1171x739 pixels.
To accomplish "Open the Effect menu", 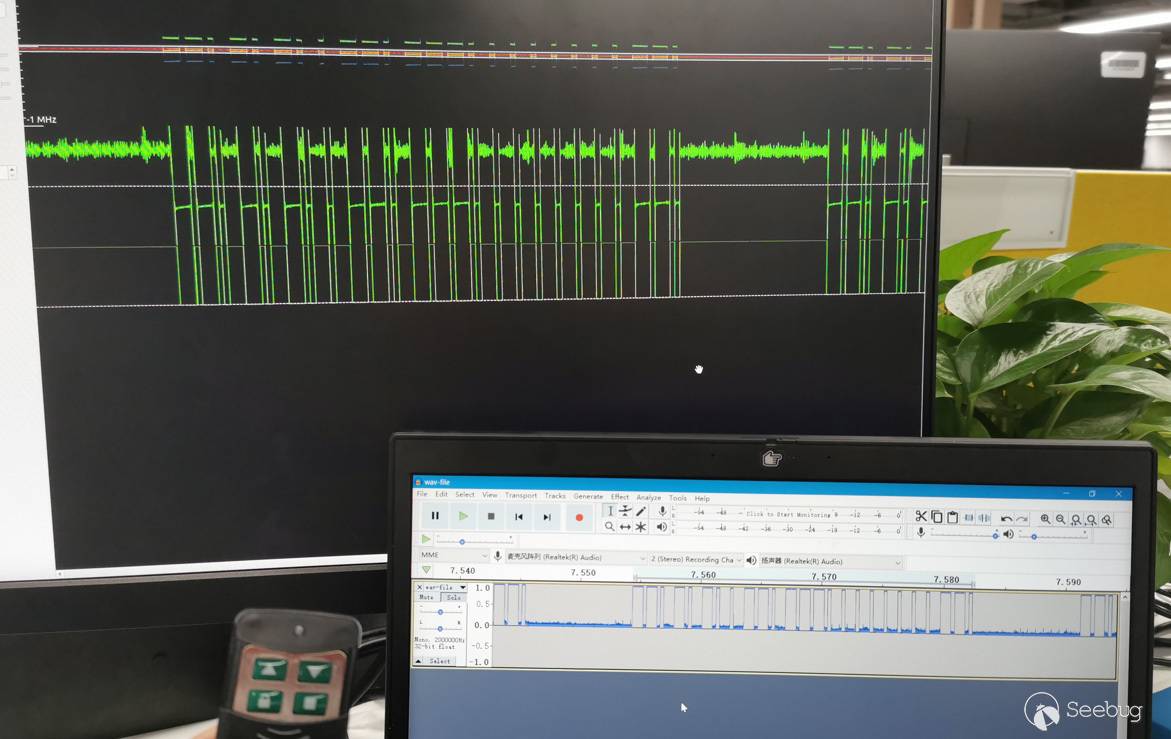I will 620,496.
